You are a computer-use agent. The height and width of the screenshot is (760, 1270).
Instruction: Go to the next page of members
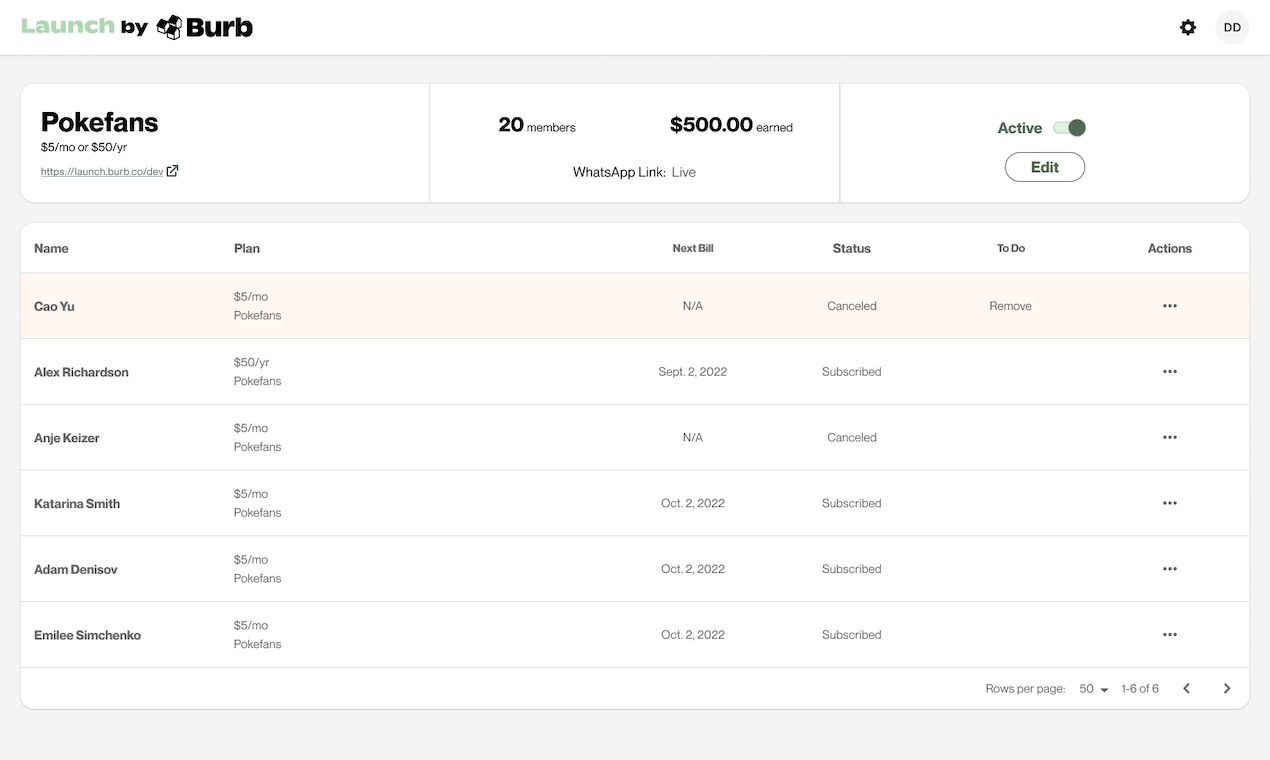(x=1227, y=689)
